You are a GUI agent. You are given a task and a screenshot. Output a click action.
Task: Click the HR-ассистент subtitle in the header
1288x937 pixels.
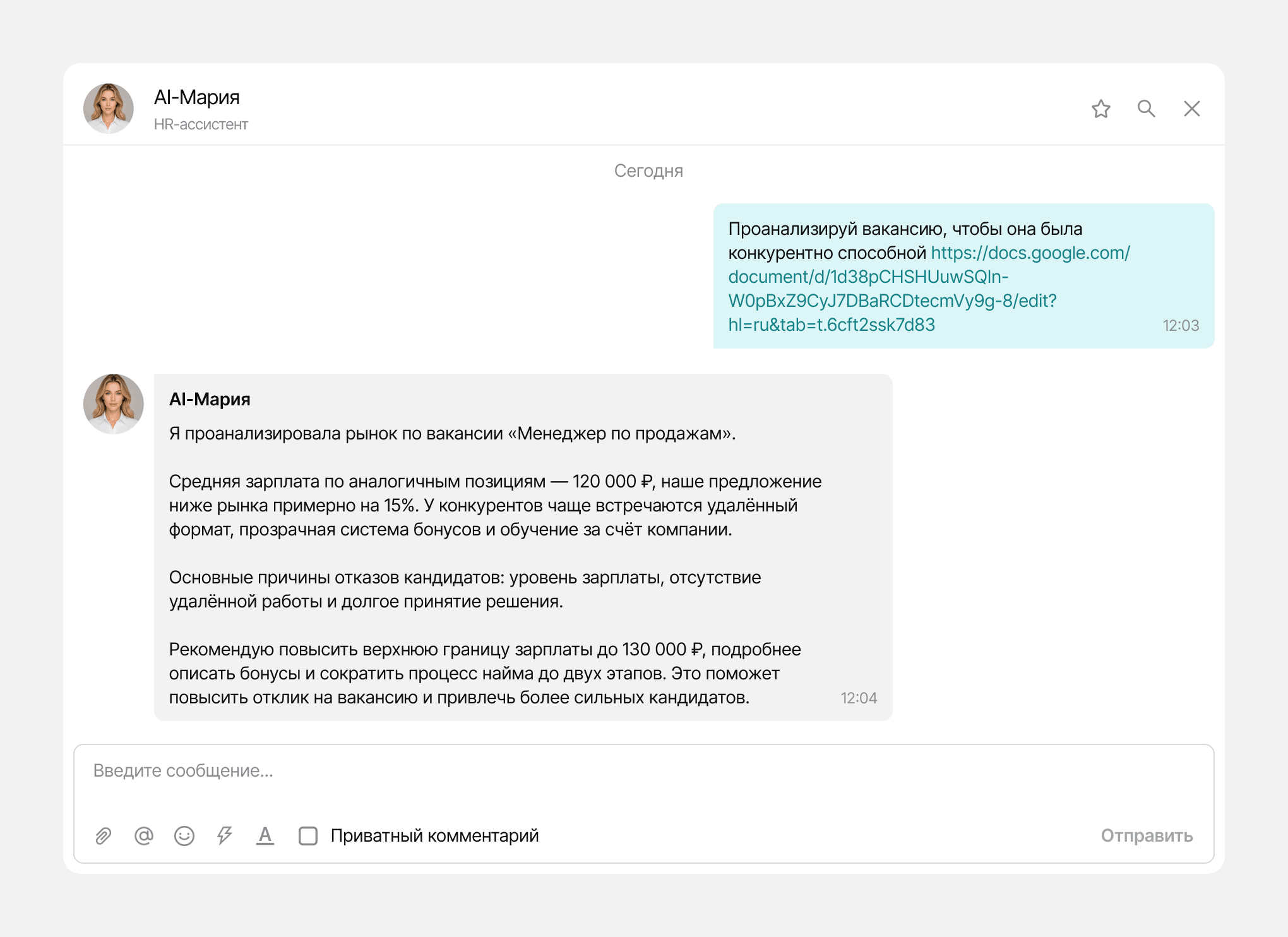201,124
